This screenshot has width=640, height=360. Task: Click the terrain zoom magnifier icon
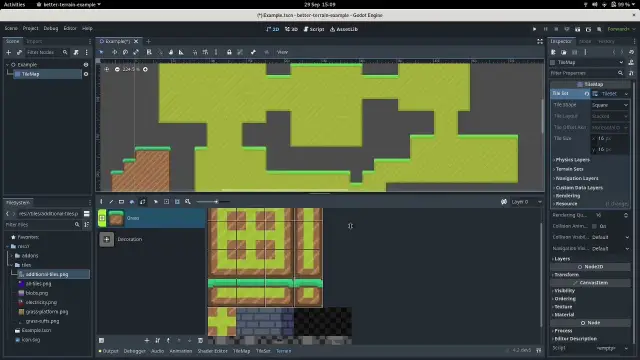(188, 202)
